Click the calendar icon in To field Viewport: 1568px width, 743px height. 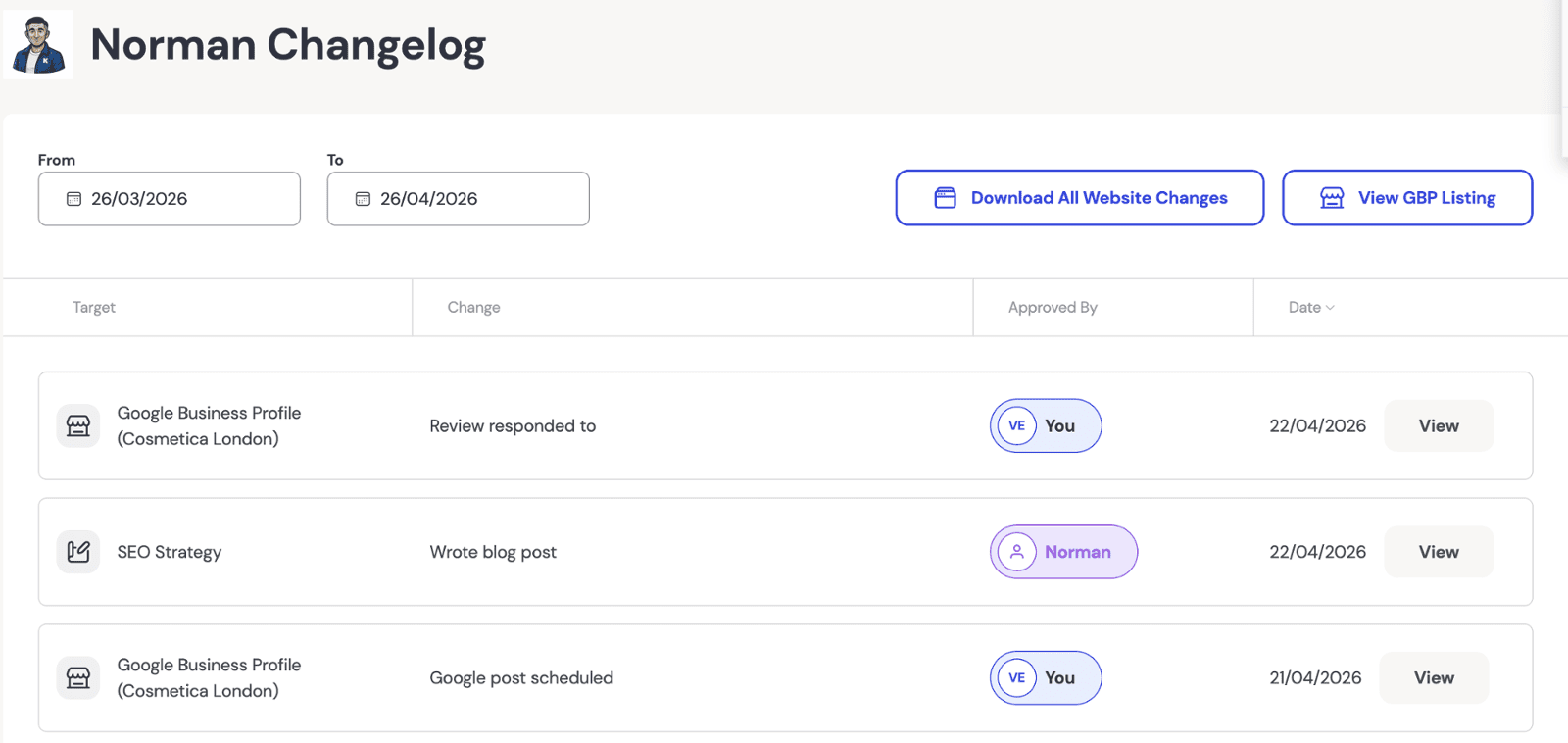click(363, 199)
